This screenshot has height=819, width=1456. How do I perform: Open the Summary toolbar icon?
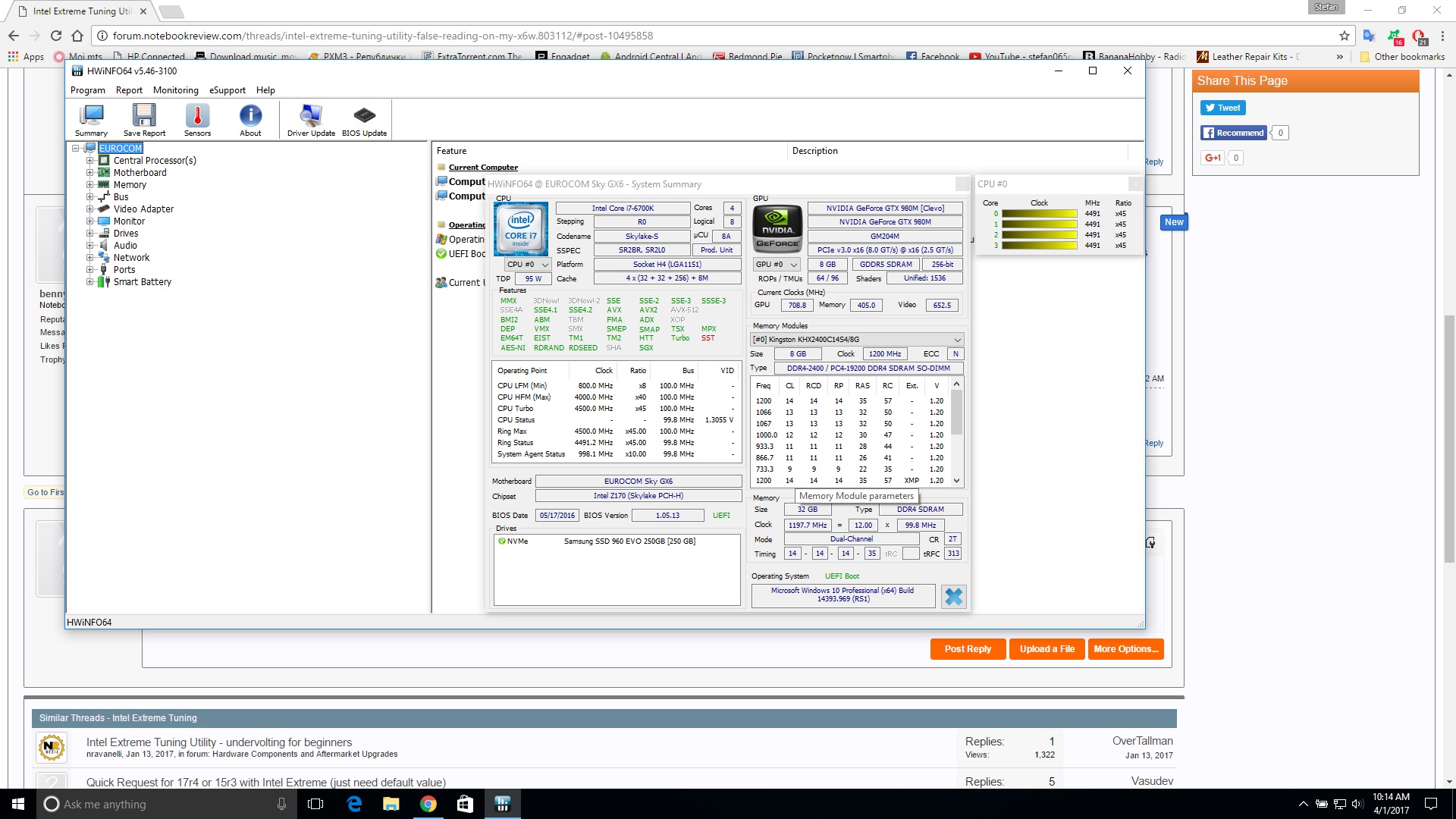coord(91,120)
